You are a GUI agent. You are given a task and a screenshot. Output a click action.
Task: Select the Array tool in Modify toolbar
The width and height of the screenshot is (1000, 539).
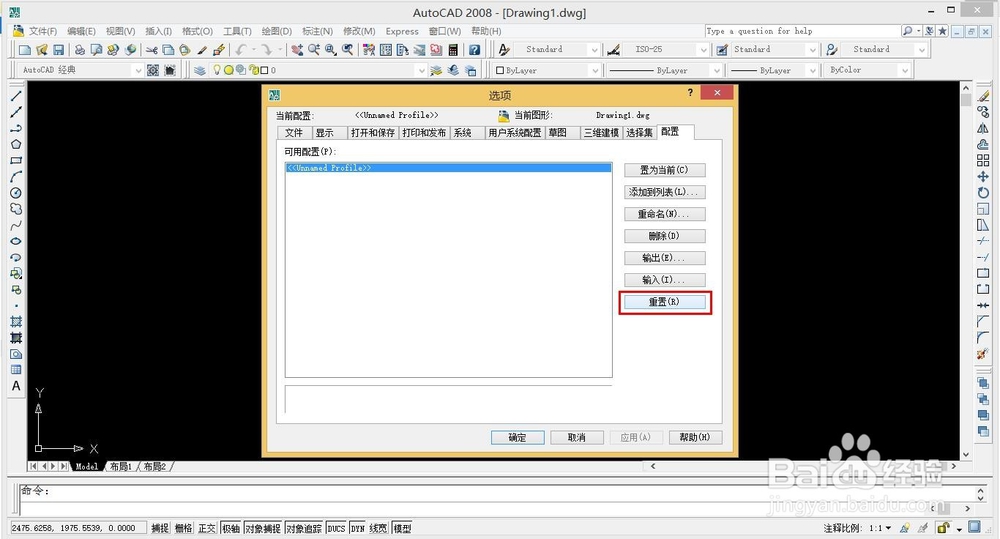(983, 161)
